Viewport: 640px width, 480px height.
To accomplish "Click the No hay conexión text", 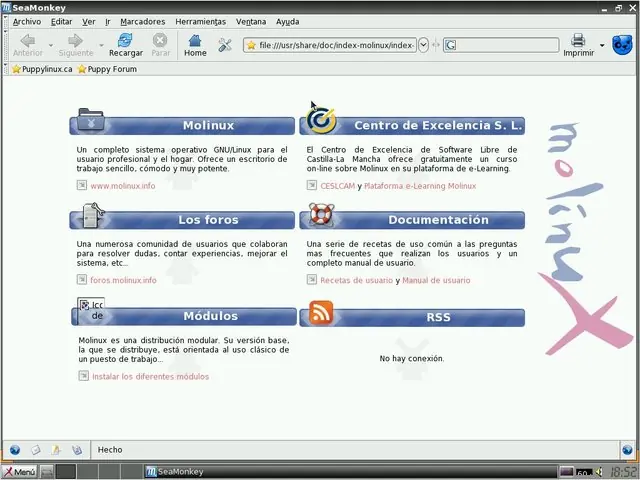I will [x=412, y=358].
